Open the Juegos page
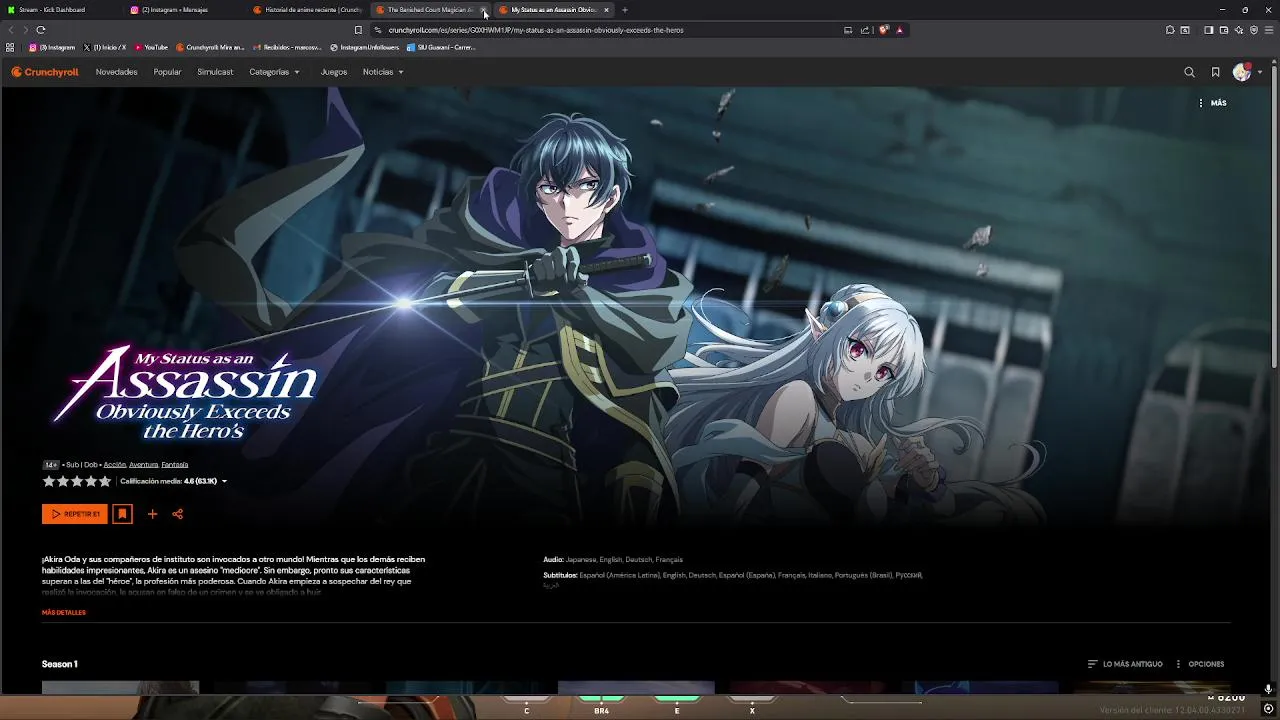This screenshot has width=1280, height=720. (x=334, y=72)
